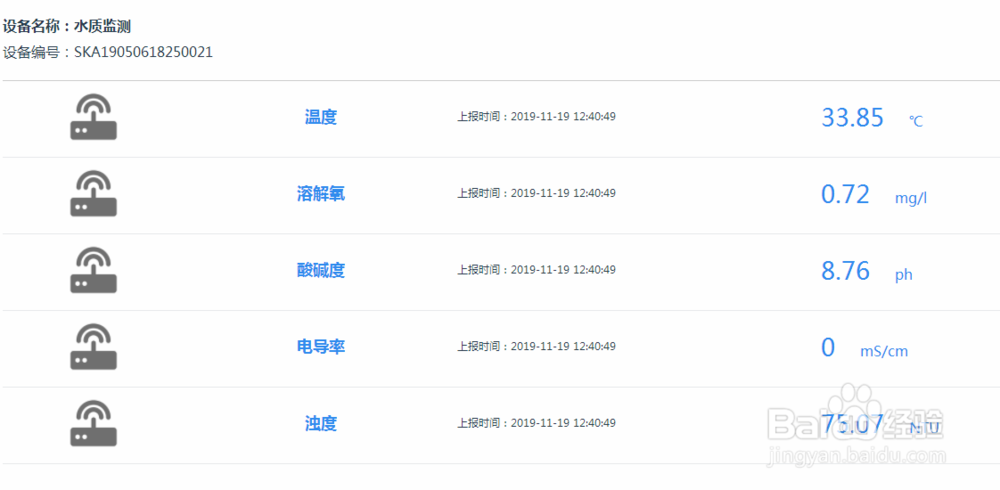
Task: Open the 溶解氧 sensor link
Action: [321, 194]
